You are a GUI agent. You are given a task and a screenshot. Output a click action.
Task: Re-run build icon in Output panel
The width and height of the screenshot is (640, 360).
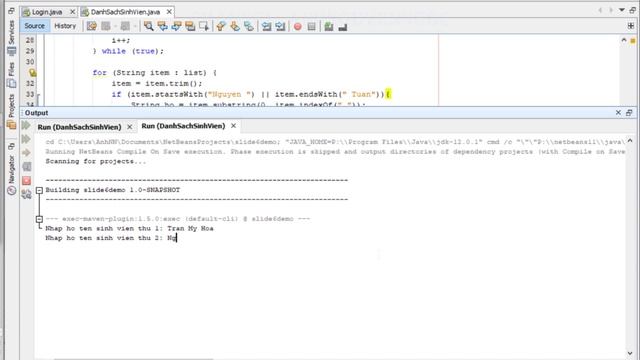26,125
